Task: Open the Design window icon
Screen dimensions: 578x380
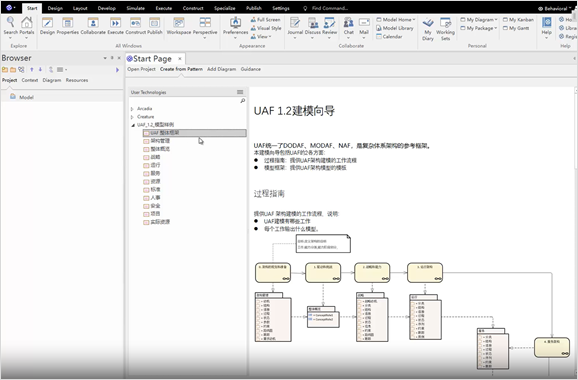Action: pos(47,22)
